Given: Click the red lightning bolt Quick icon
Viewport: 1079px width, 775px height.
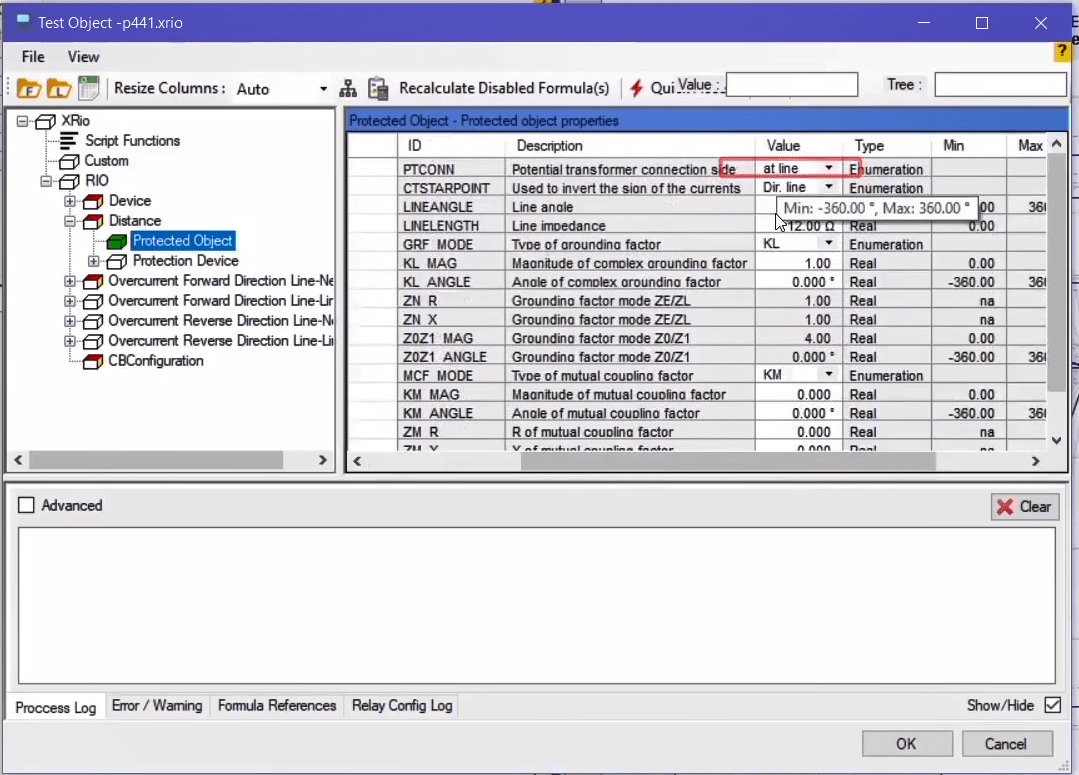Looking at the screenshot, I should pos(636,88).
